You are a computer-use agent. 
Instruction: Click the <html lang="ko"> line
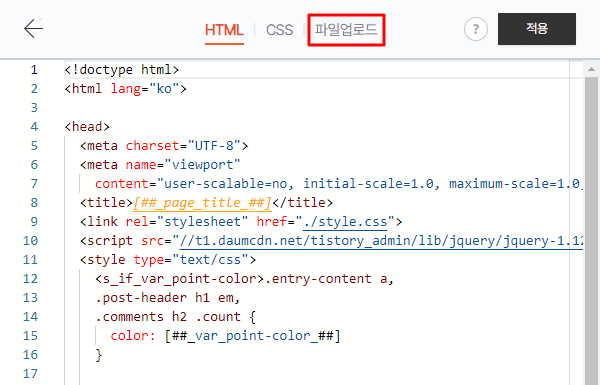126,89
